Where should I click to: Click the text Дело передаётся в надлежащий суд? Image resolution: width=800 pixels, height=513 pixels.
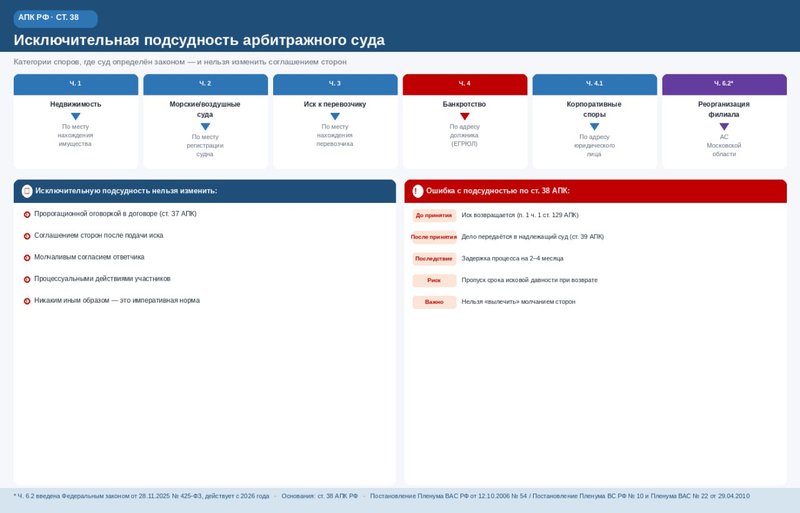coord(533,237)
